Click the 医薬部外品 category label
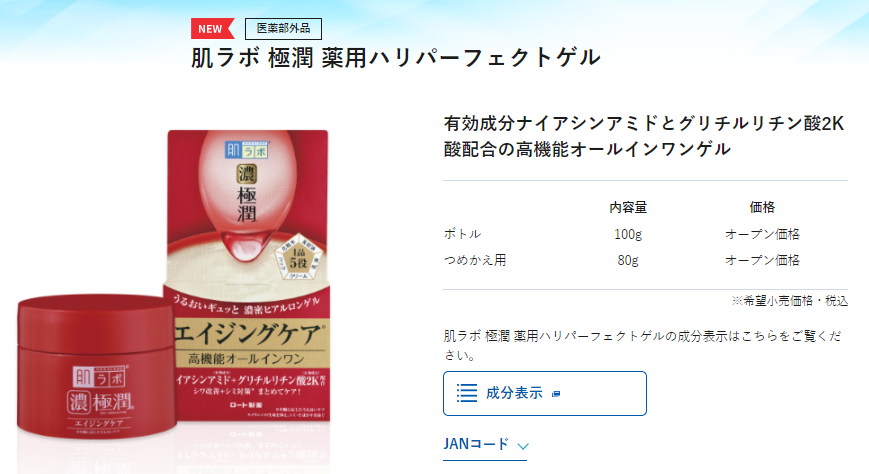This screenshot has height=474, width=869. pyautogui.click(x=283, y=29)
